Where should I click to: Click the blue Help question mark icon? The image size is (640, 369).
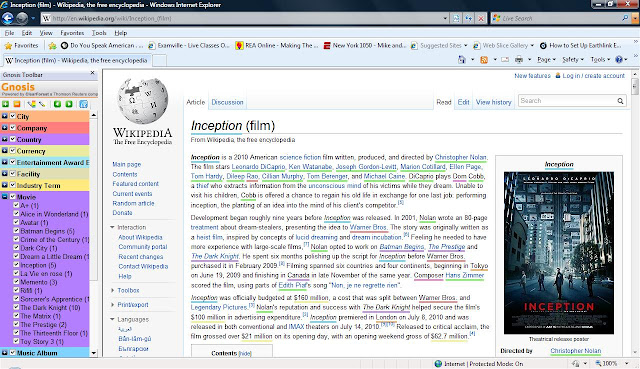coord(619,60)
